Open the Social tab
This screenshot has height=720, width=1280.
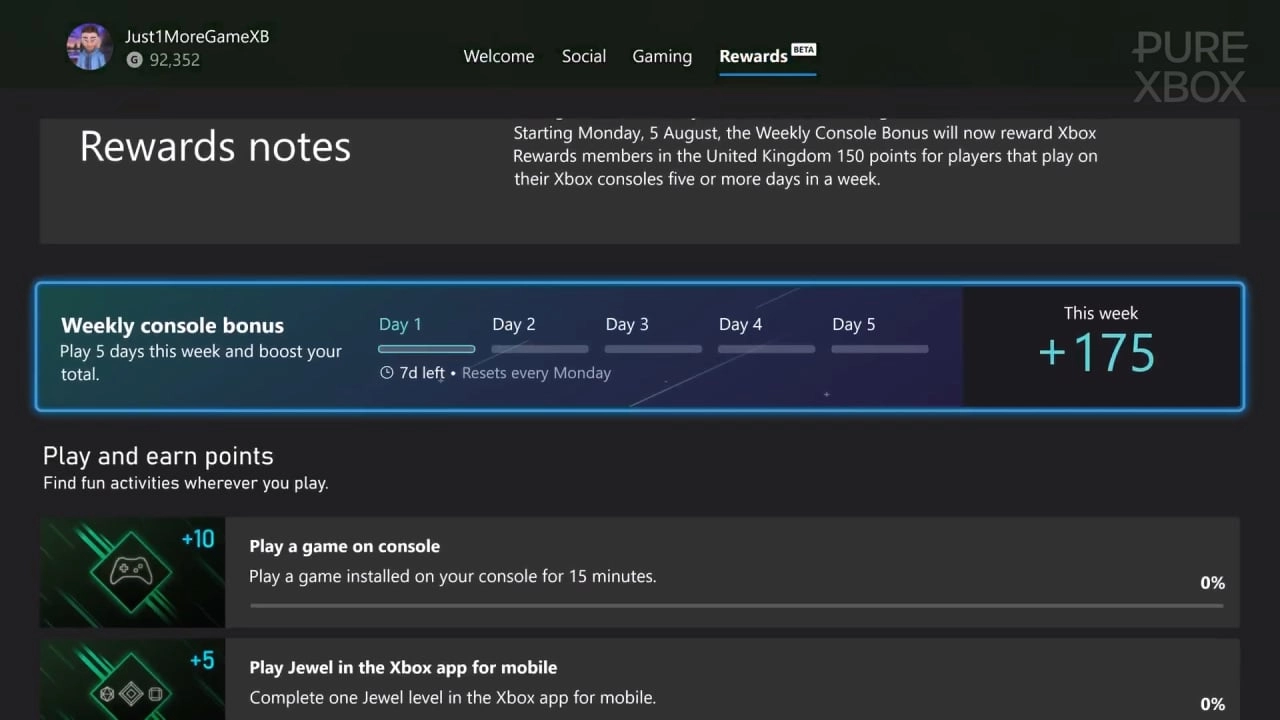pos(584,57)
